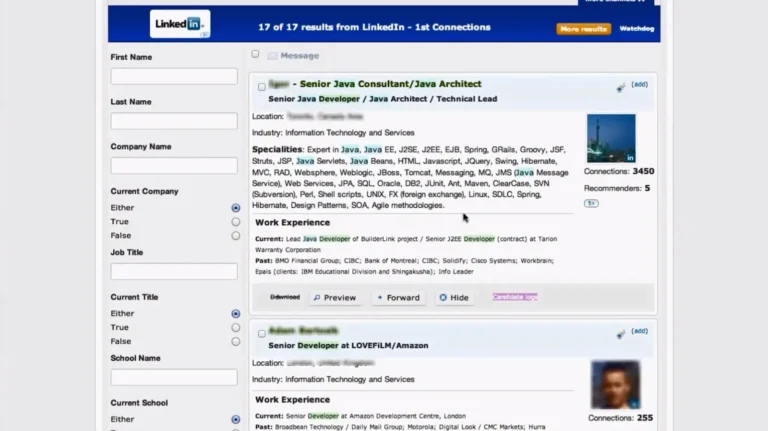Open the second candidate's profile photo

tap(615, 384)
